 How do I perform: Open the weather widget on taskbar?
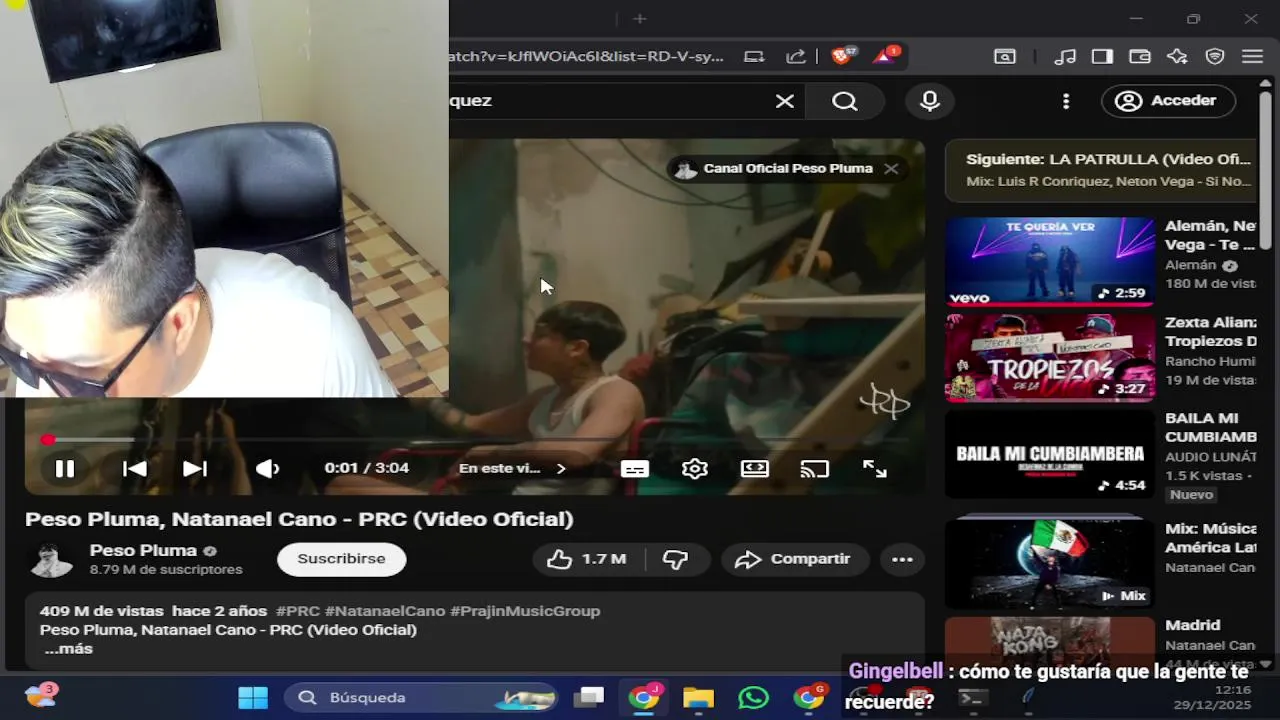[x=41, y=696]
